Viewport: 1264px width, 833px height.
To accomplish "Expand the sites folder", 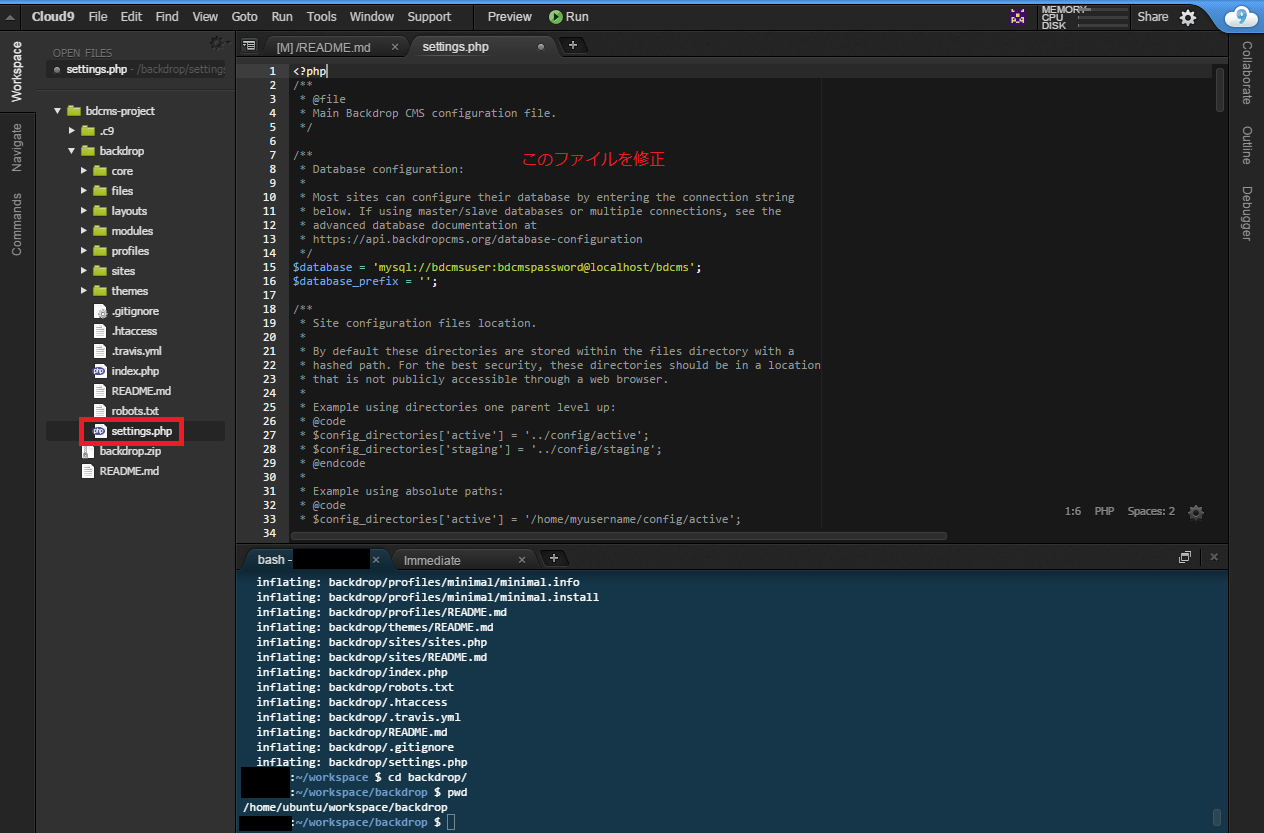I will 86,271.
